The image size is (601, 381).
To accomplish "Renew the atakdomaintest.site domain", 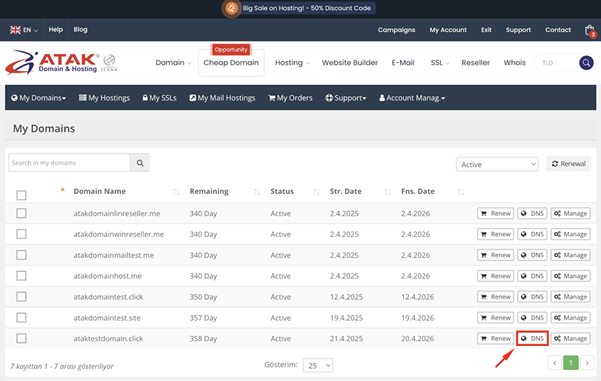I will [496, 318].
